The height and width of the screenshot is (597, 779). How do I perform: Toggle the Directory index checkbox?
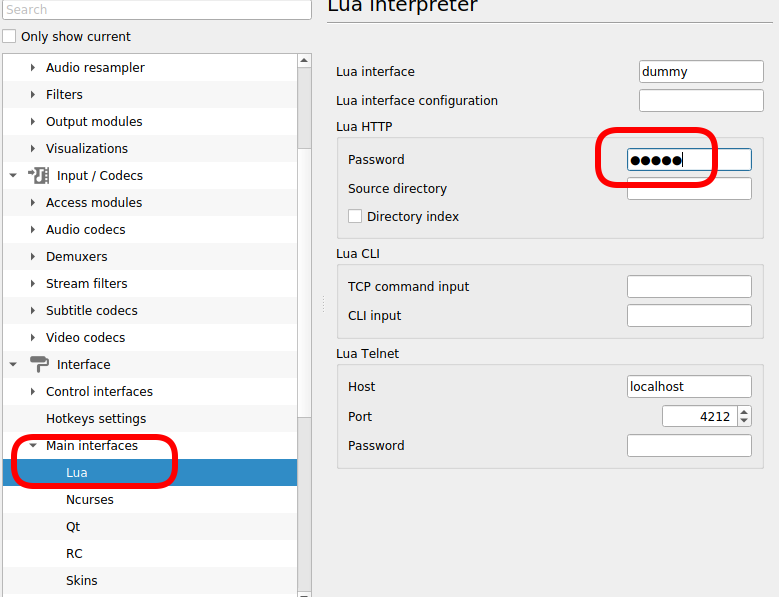[355, 217]
